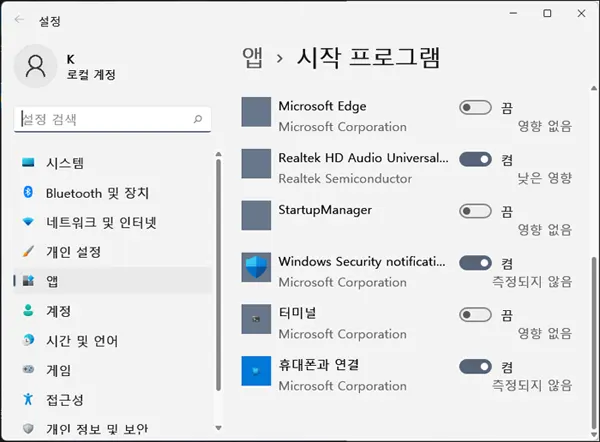The width and height of the screenshot is (600, 442).
Task: Select 시간 및 언어 in the sidebar
Action: tap(112, 340)
